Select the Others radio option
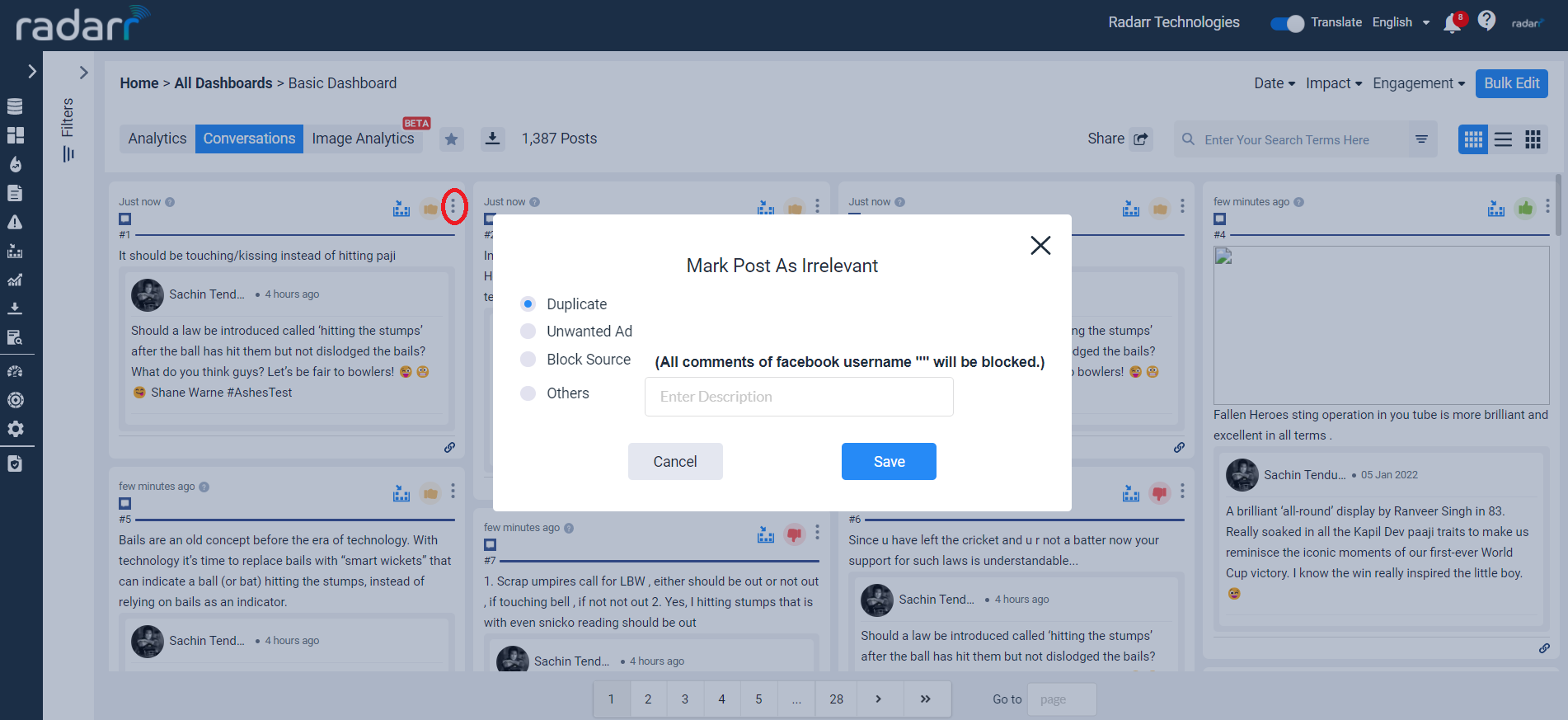 point(528,393)
